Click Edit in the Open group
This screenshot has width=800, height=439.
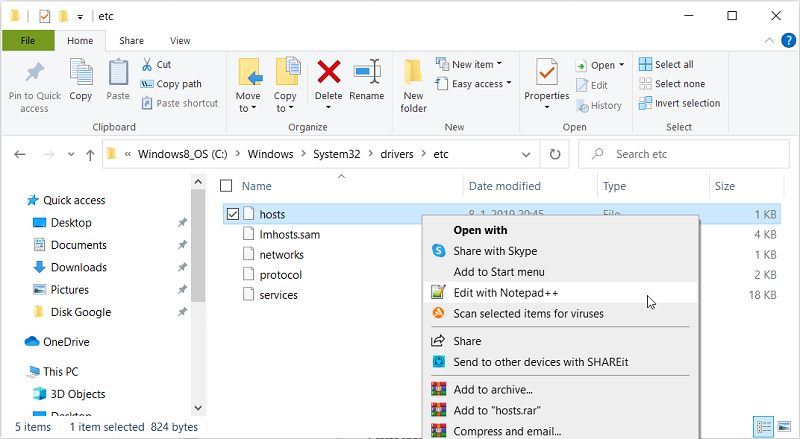coord(592,85)
